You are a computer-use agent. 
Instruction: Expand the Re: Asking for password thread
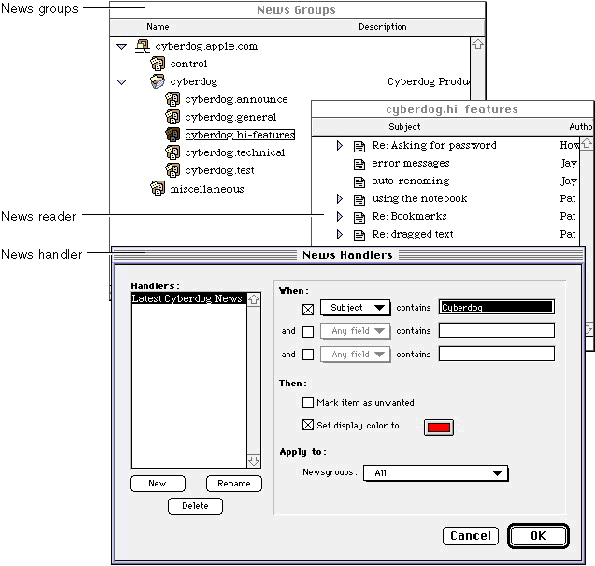coord(340,146)
